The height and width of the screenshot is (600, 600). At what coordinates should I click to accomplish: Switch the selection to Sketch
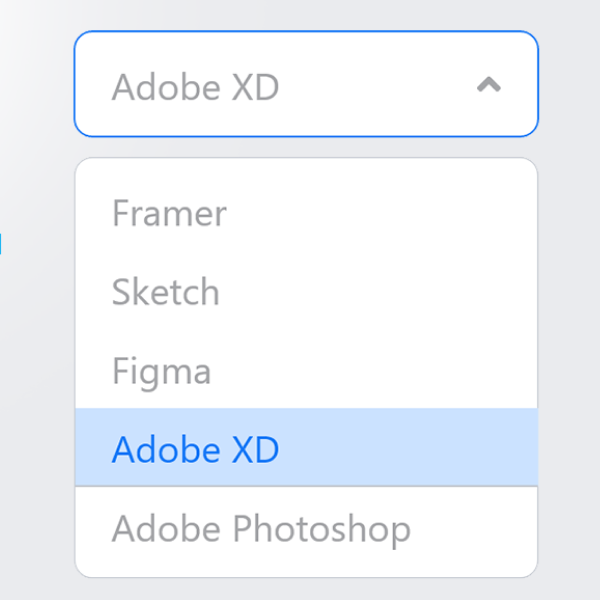166,292
